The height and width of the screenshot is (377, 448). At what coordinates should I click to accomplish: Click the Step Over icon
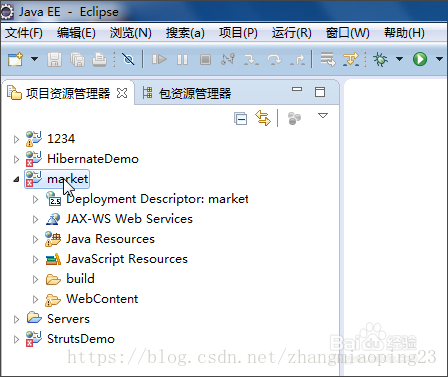click(x=274, y=60)
